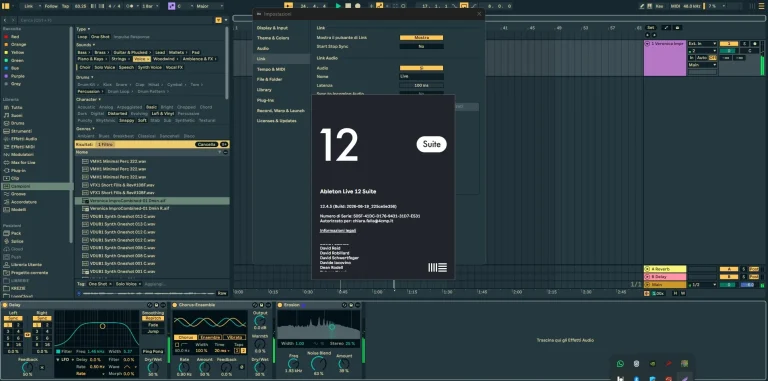Open Libreria Utente in browser places
Screen dimensions: 768x381
coord(26,264)
